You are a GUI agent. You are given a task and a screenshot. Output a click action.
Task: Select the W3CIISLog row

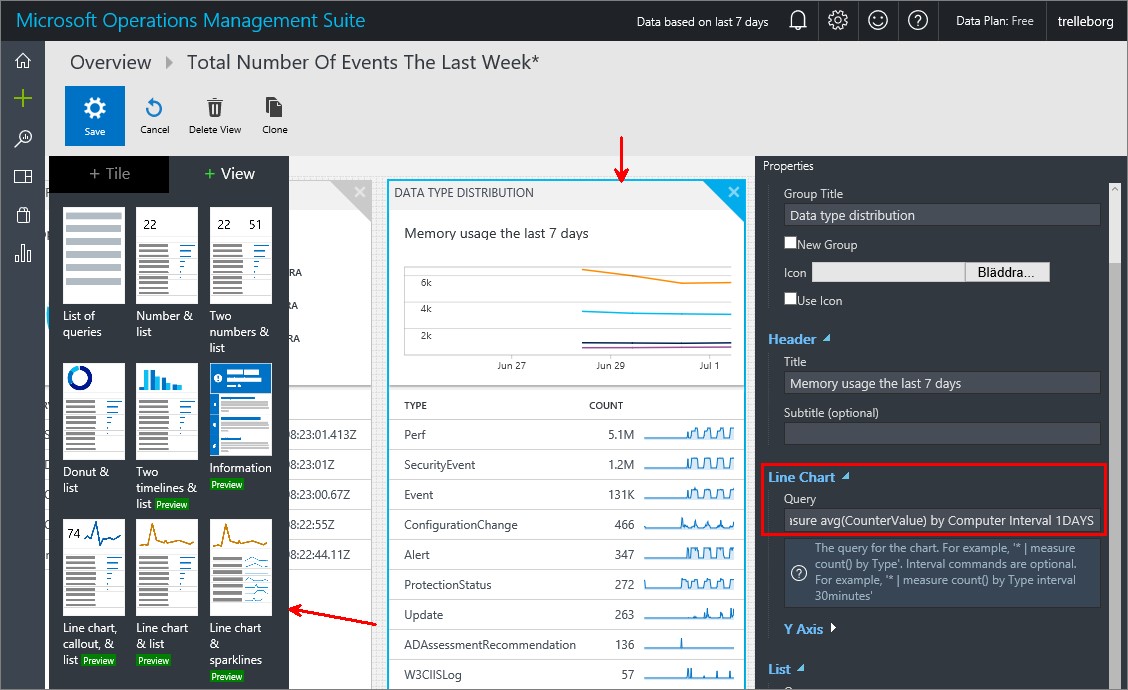pos(566,675)
